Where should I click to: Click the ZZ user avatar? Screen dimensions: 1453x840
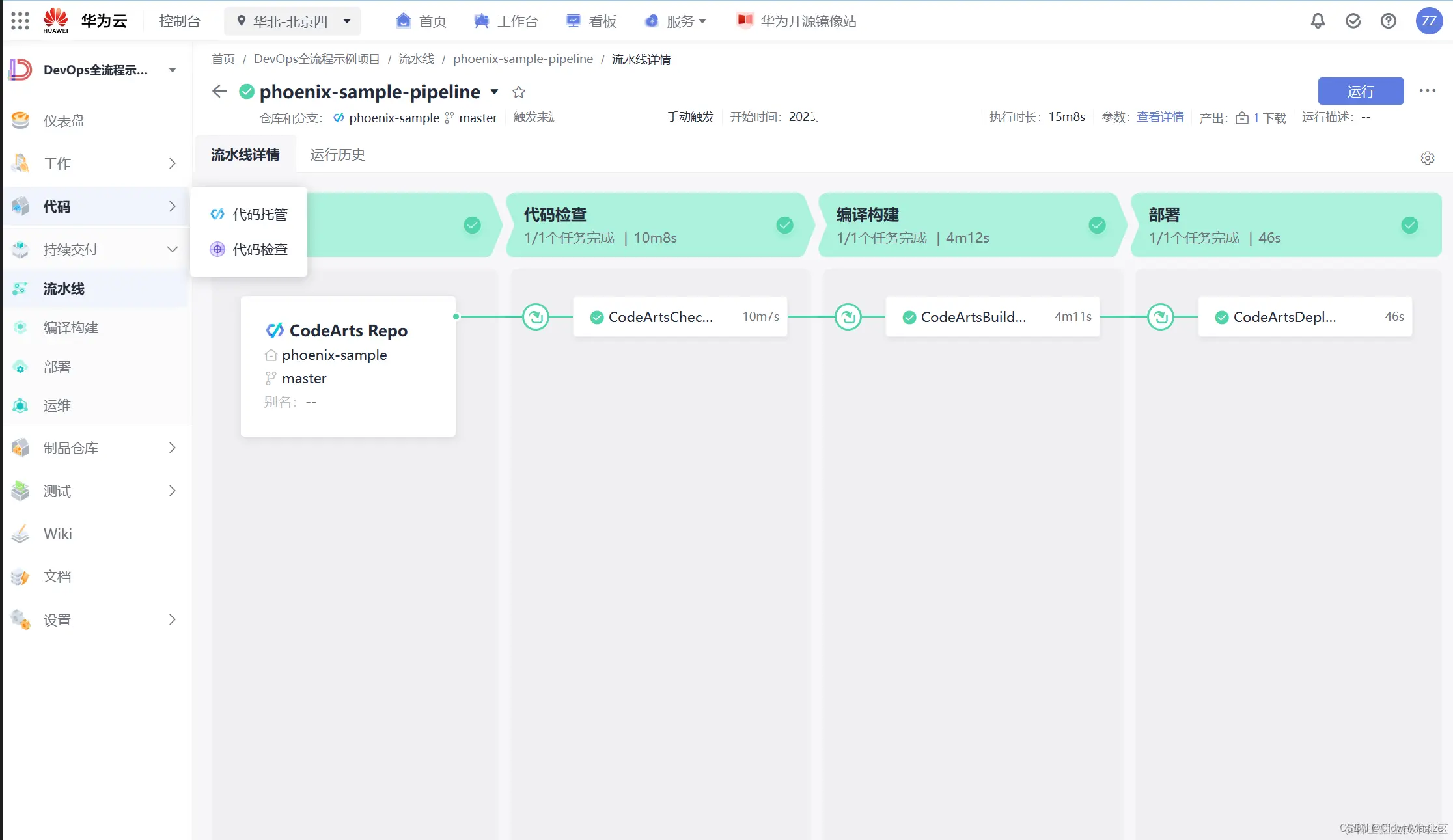pyautogui.click(x=1429, y=21)
